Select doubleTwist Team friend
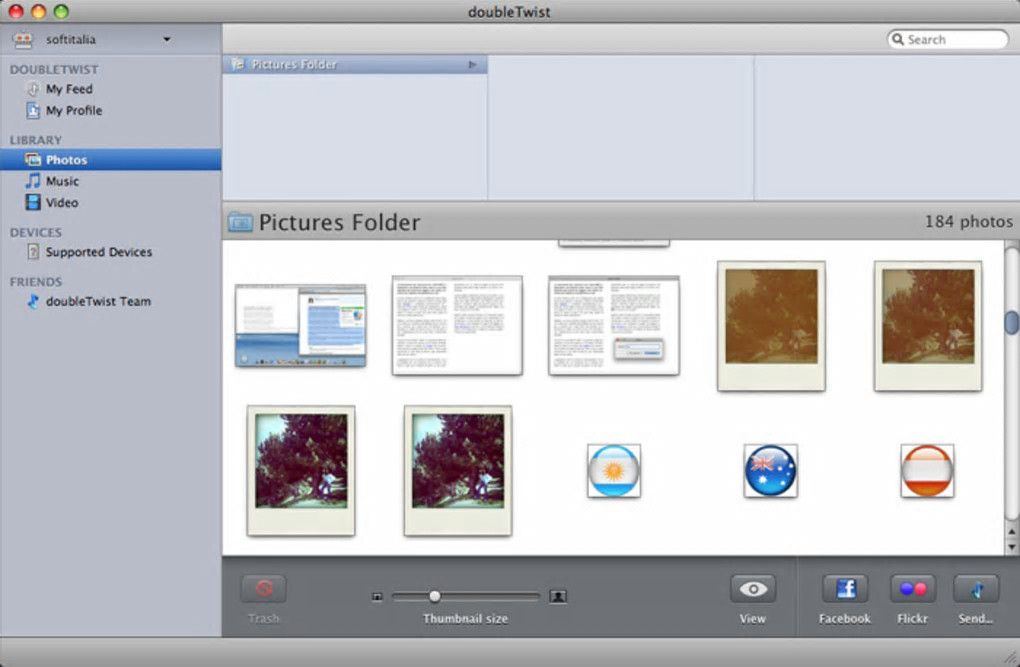1020x667 pixels. point(98,301)
